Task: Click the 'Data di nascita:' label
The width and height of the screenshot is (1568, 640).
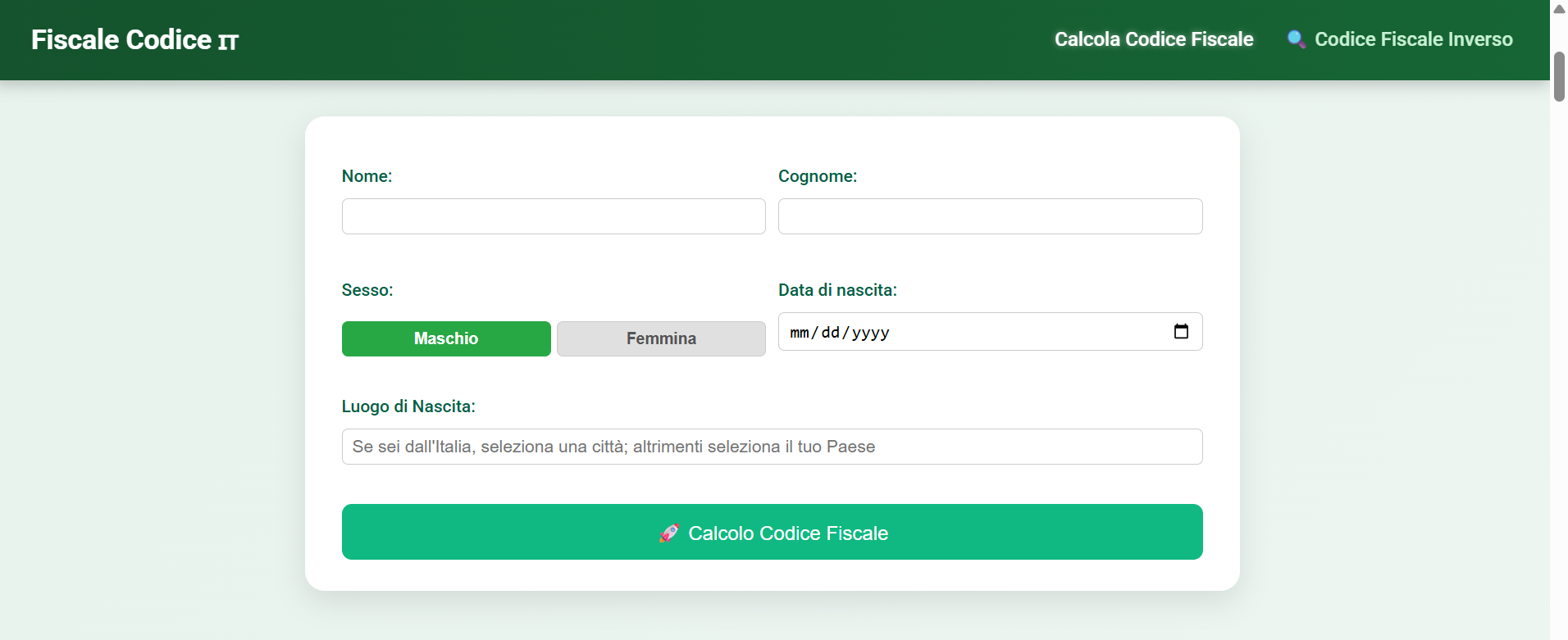Action: pos(837,290)
